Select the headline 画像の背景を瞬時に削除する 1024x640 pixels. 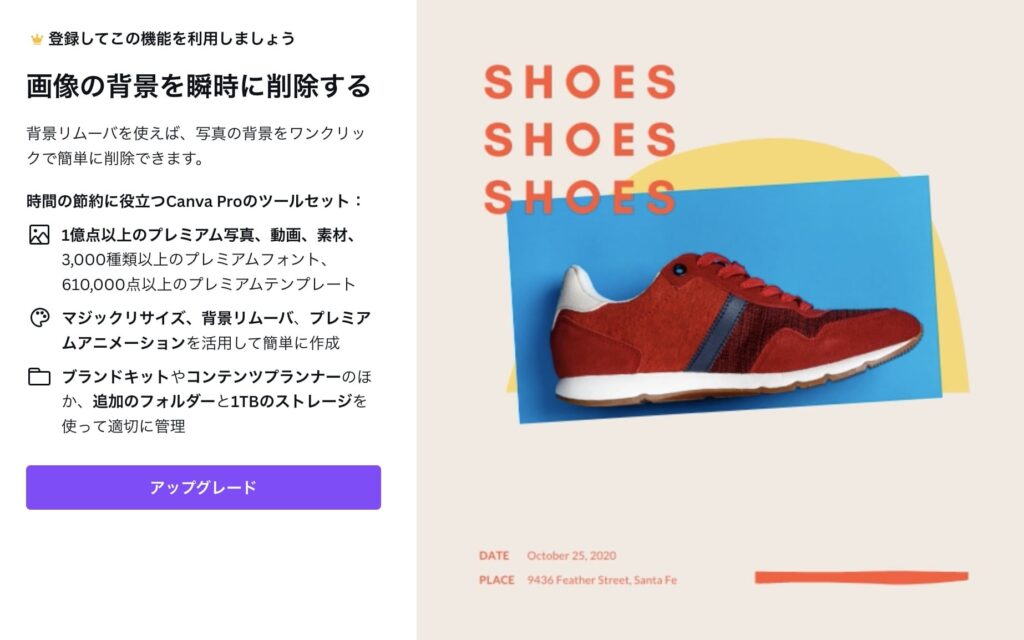point(199,86)
